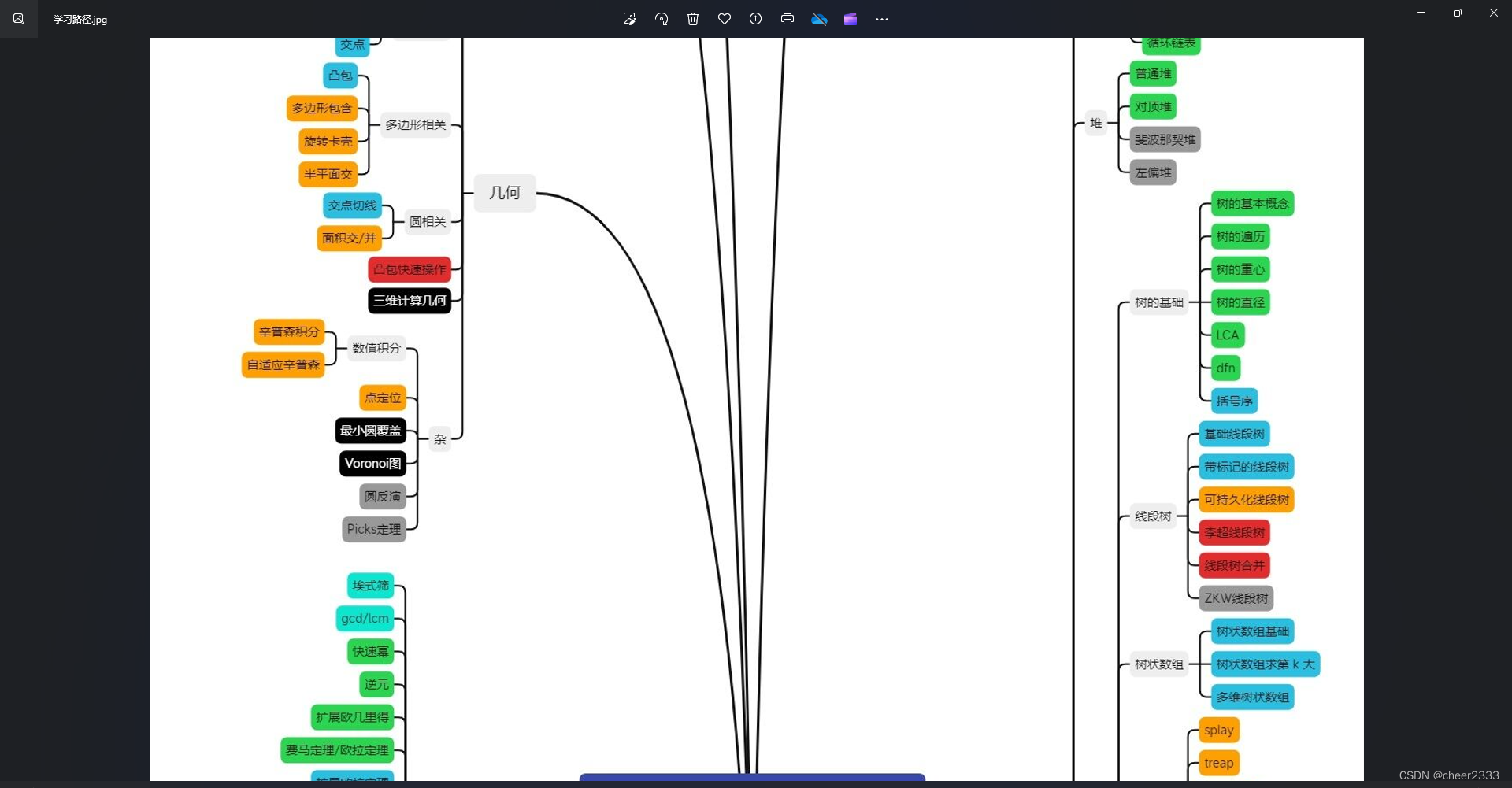Delete the image using trash icon
The width and height of the screenshot is (1512, 788).
click(x=693, y=19)
